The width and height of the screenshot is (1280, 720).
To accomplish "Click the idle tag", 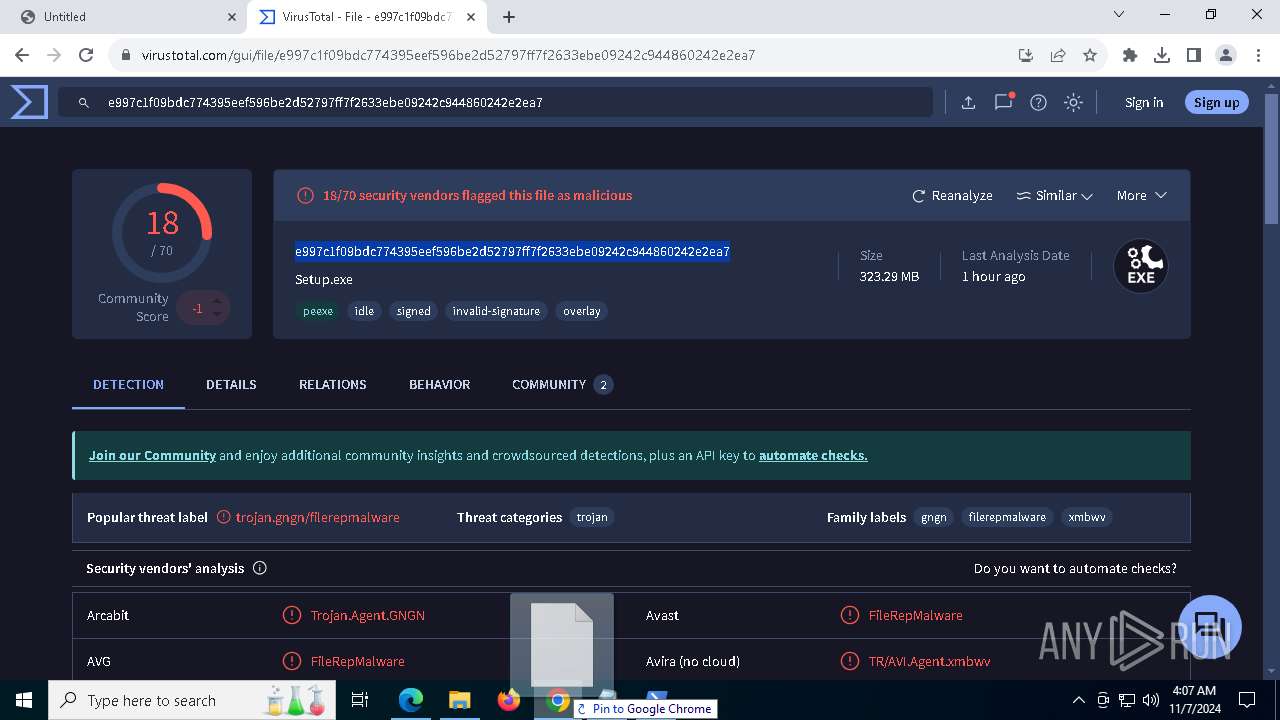I will point(364,311).
